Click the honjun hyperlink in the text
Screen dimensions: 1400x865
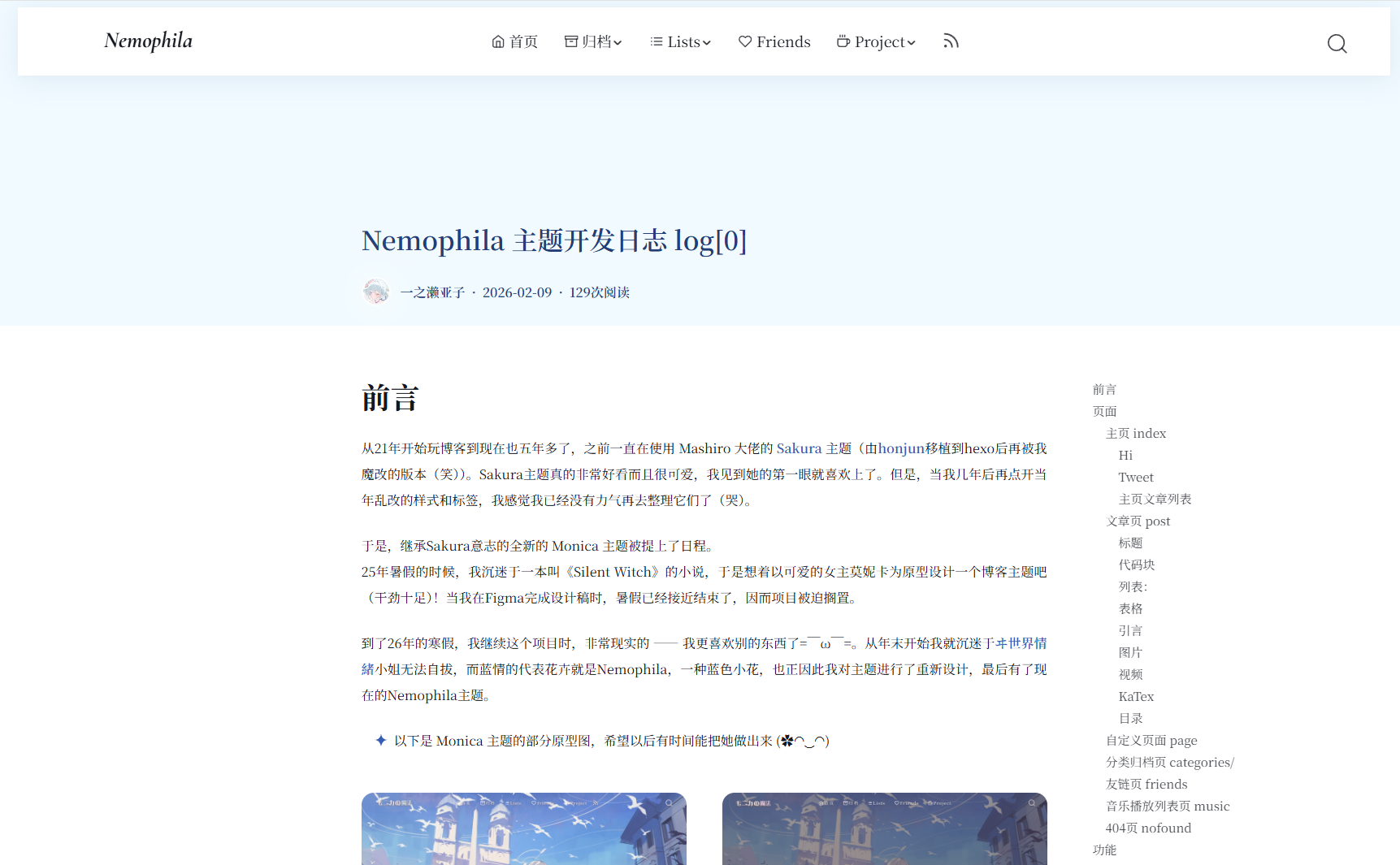(x=899, y=448)
